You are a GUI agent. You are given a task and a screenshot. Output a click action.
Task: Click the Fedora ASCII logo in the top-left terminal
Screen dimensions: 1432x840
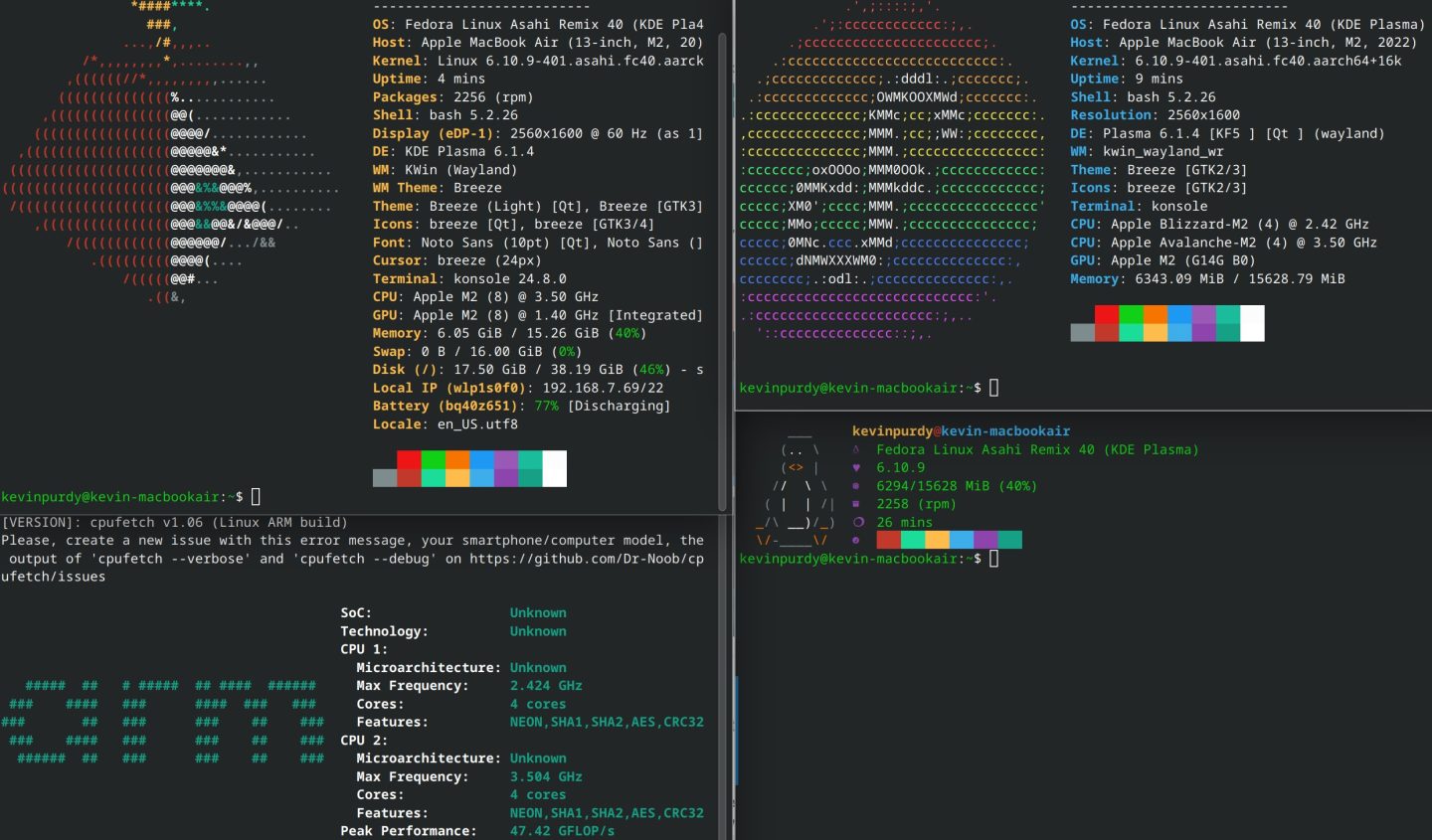click(x=159, y=169)
